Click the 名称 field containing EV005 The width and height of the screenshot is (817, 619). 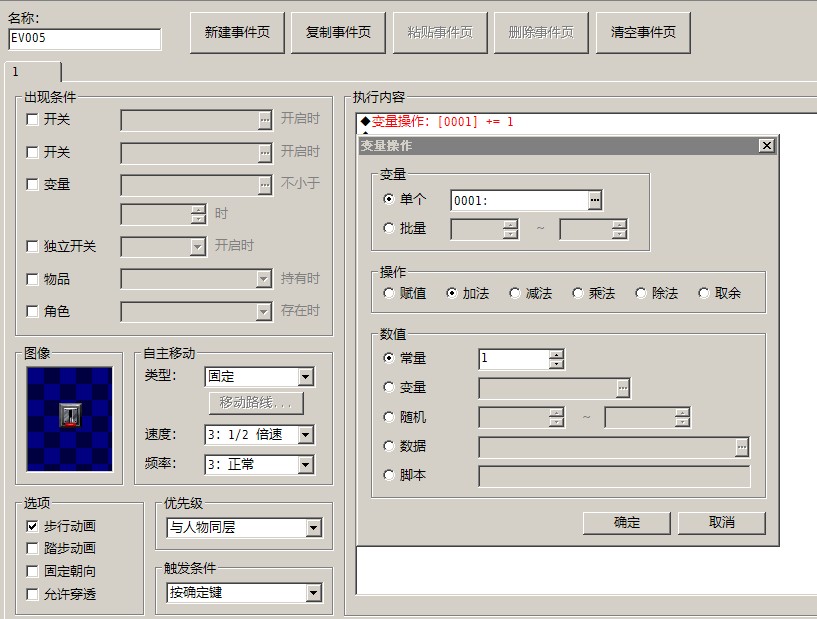pos(85,39)
